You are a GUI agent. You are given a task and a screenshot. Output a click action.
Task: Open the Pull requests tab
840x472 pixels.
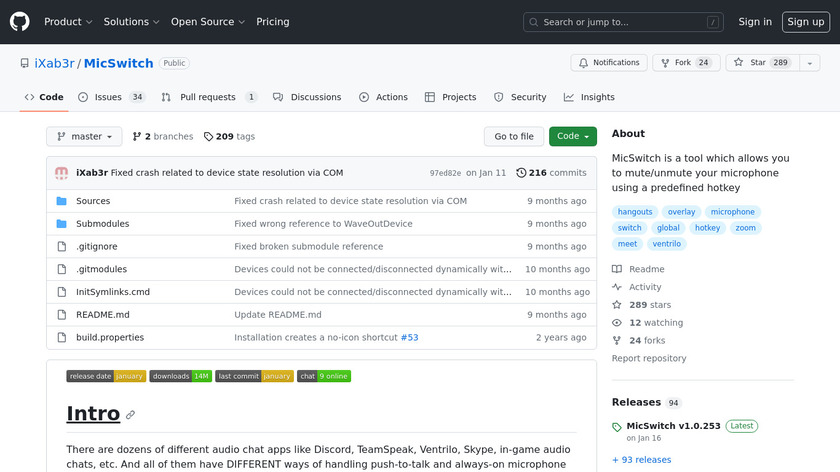[210, 97]
